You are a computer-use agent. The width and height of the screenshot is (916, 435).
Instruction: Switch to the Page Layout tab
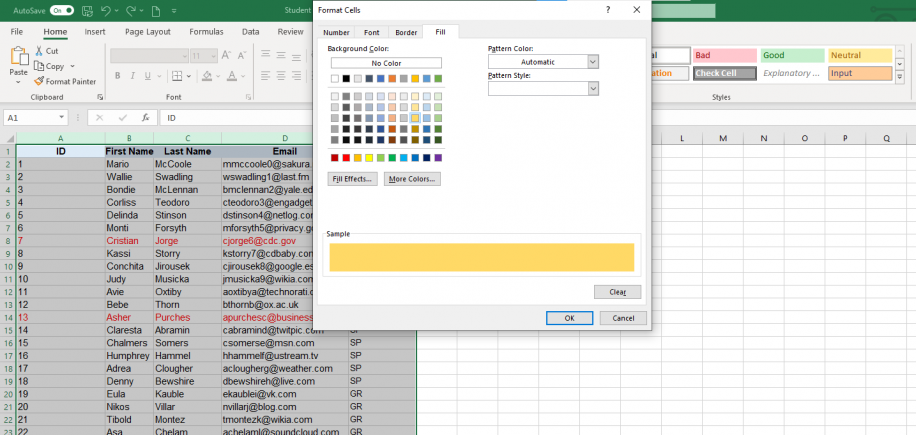[148, 32]
